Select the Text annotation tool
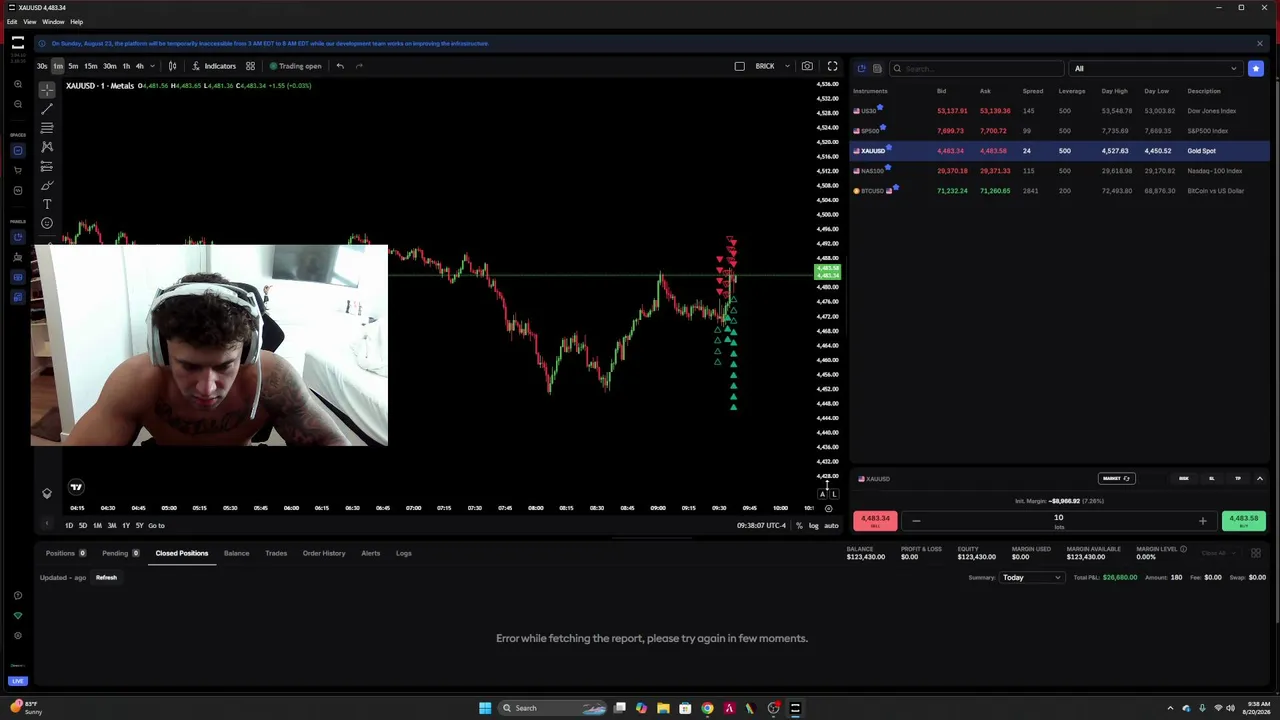The width and height of the screenshot is (1280, 720). [x=47, y=204]
